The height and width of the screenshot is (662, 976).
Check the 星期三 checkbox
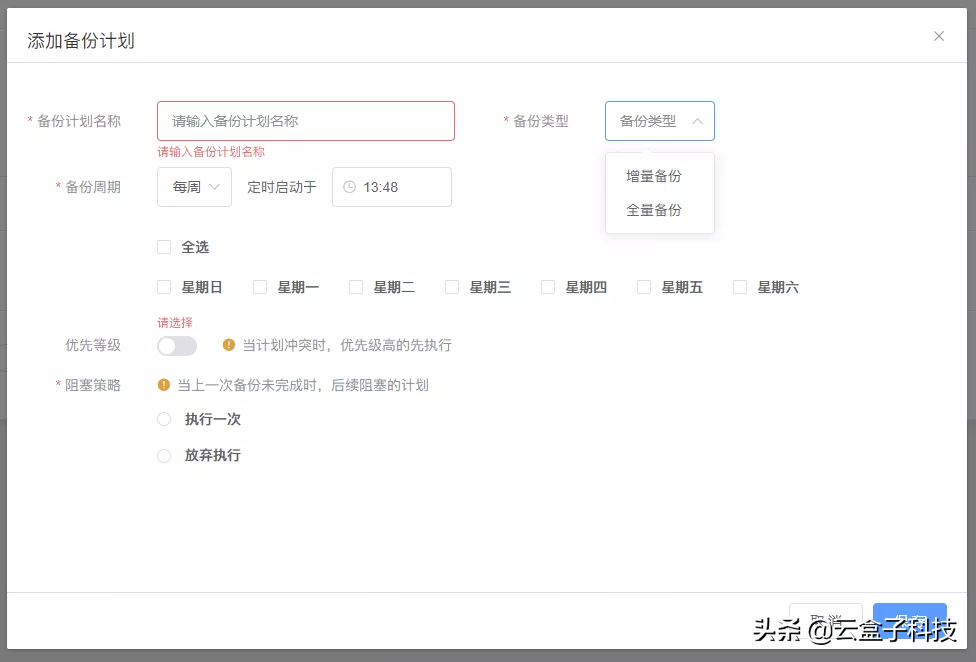point(452,287)
